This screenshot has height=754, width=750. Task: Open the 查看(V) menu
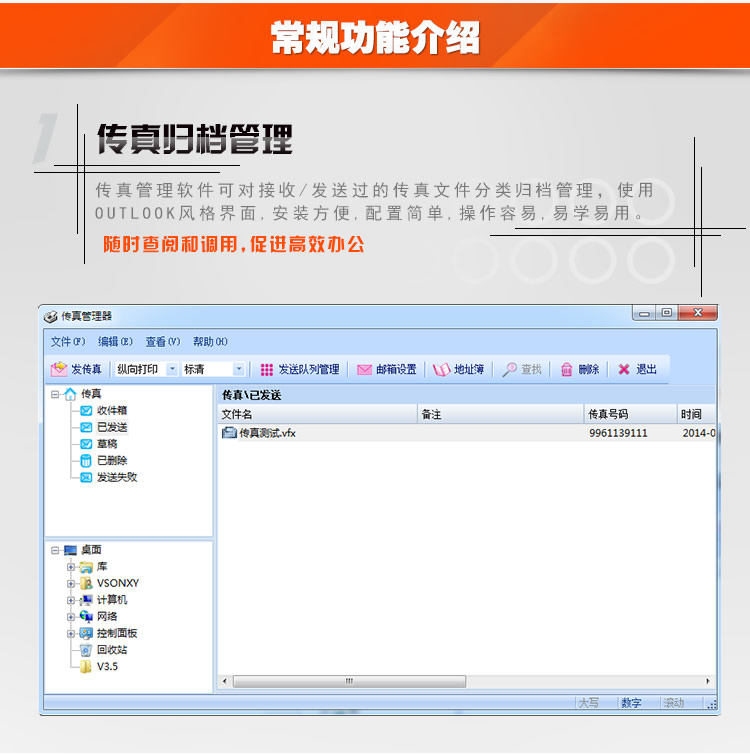click(x=163, y=341)
